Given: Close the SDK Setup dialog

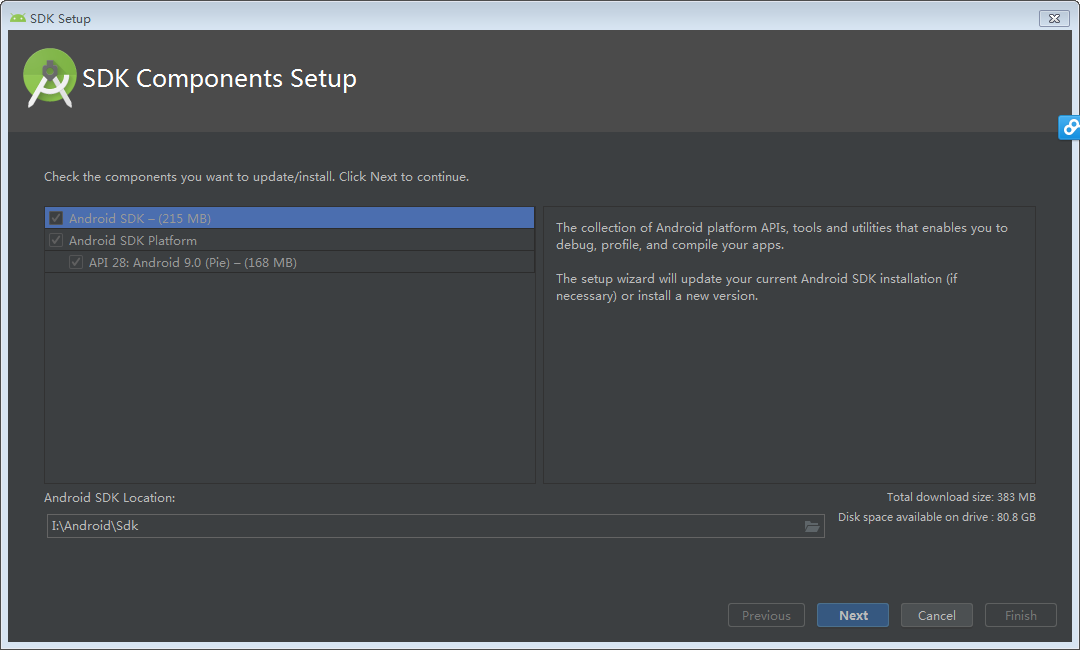Looking at the screenshot, I should (x=1054, y=18).
